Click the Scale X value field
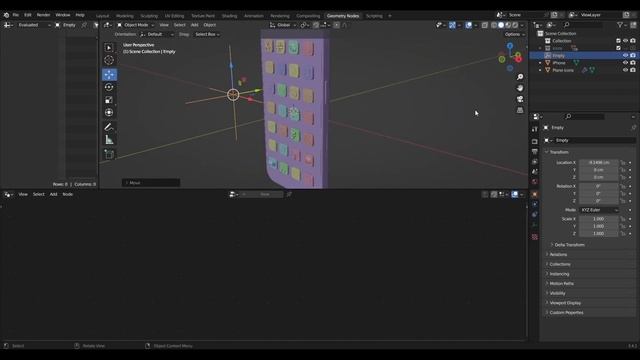640x360 pixels. pyautogui.click(x=599, y=219)
